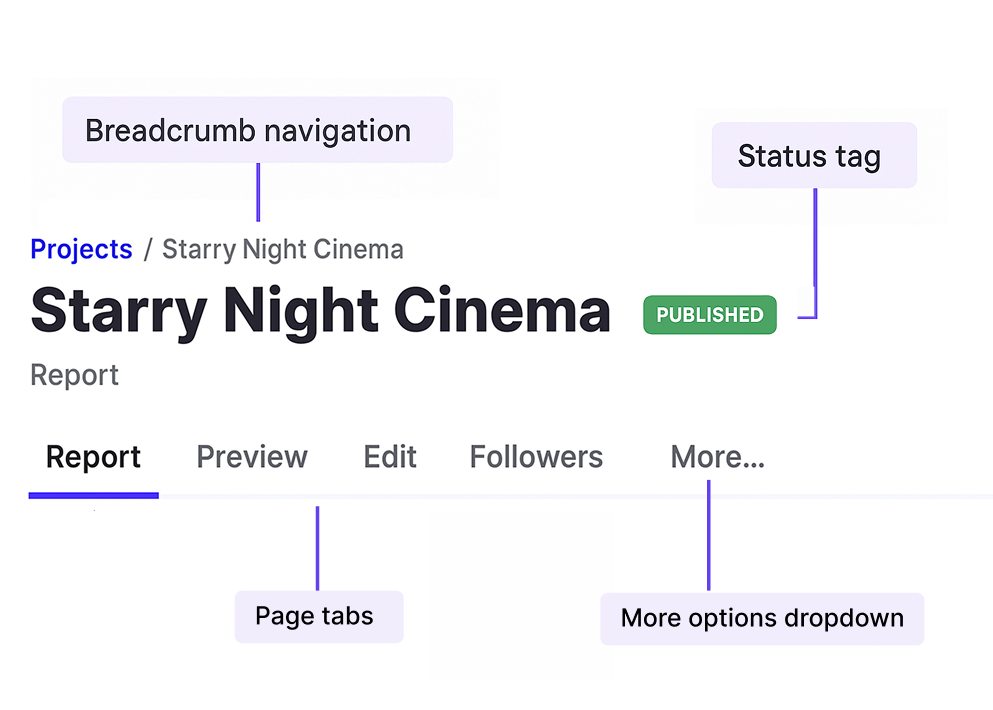Select the Starry Night Cinema breadcrumb item
Screen dimensions: 993x710
click(283, 249)
